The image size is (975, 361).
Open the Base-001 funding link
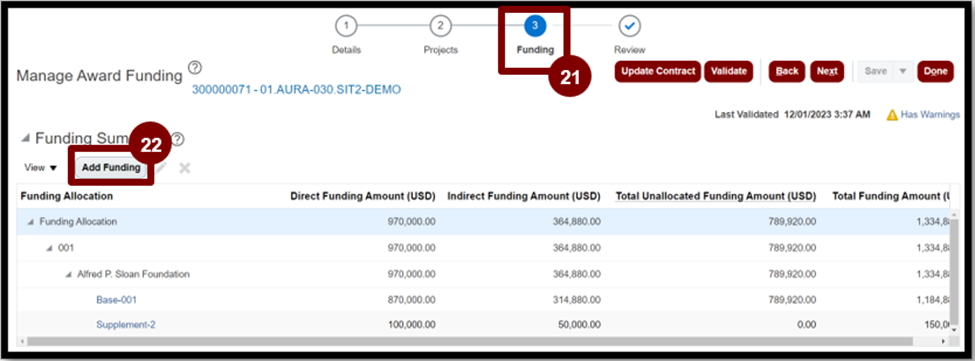pos(116,300)
